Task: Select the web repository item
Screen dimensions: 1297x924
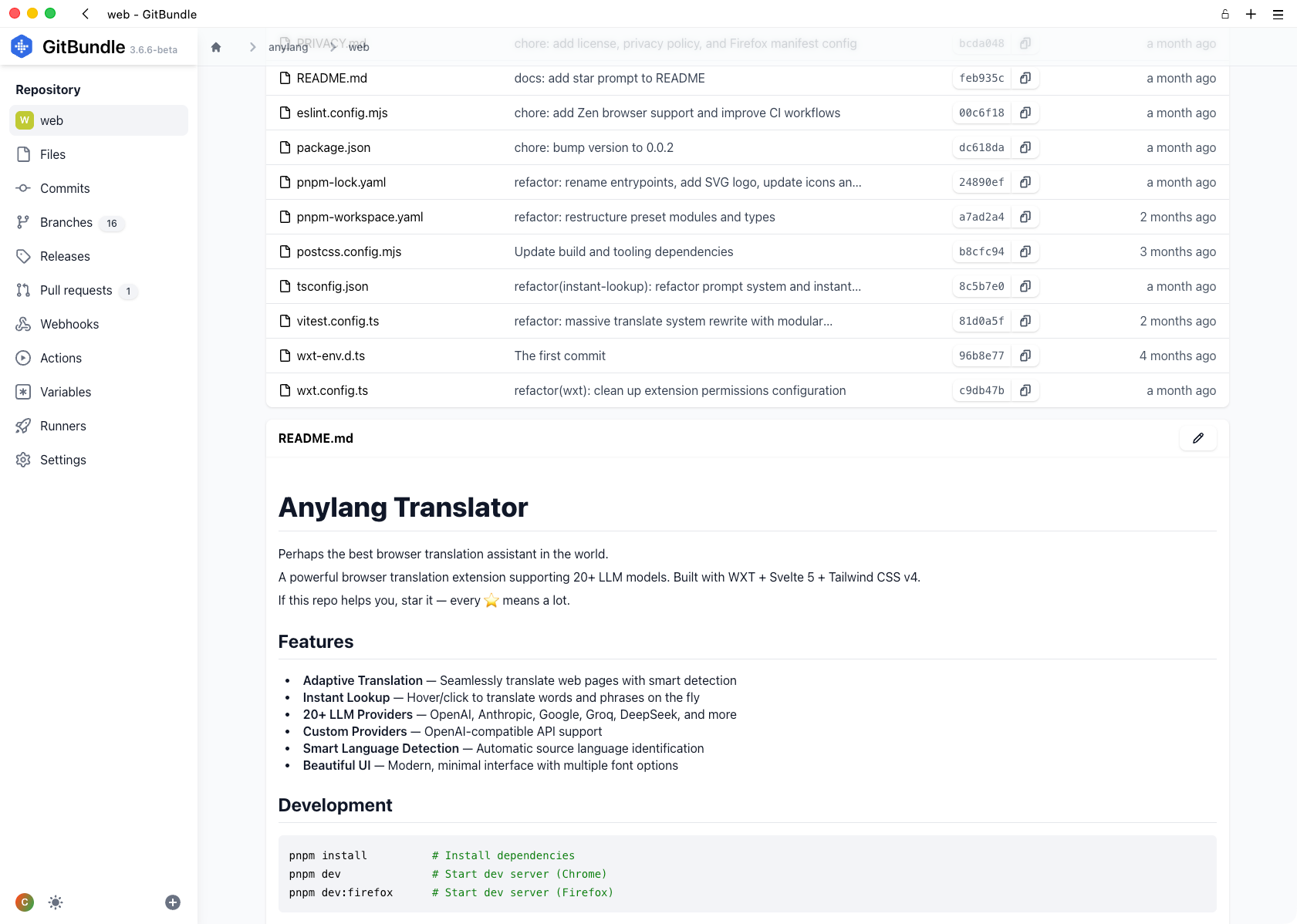Action: coord(99,120)
